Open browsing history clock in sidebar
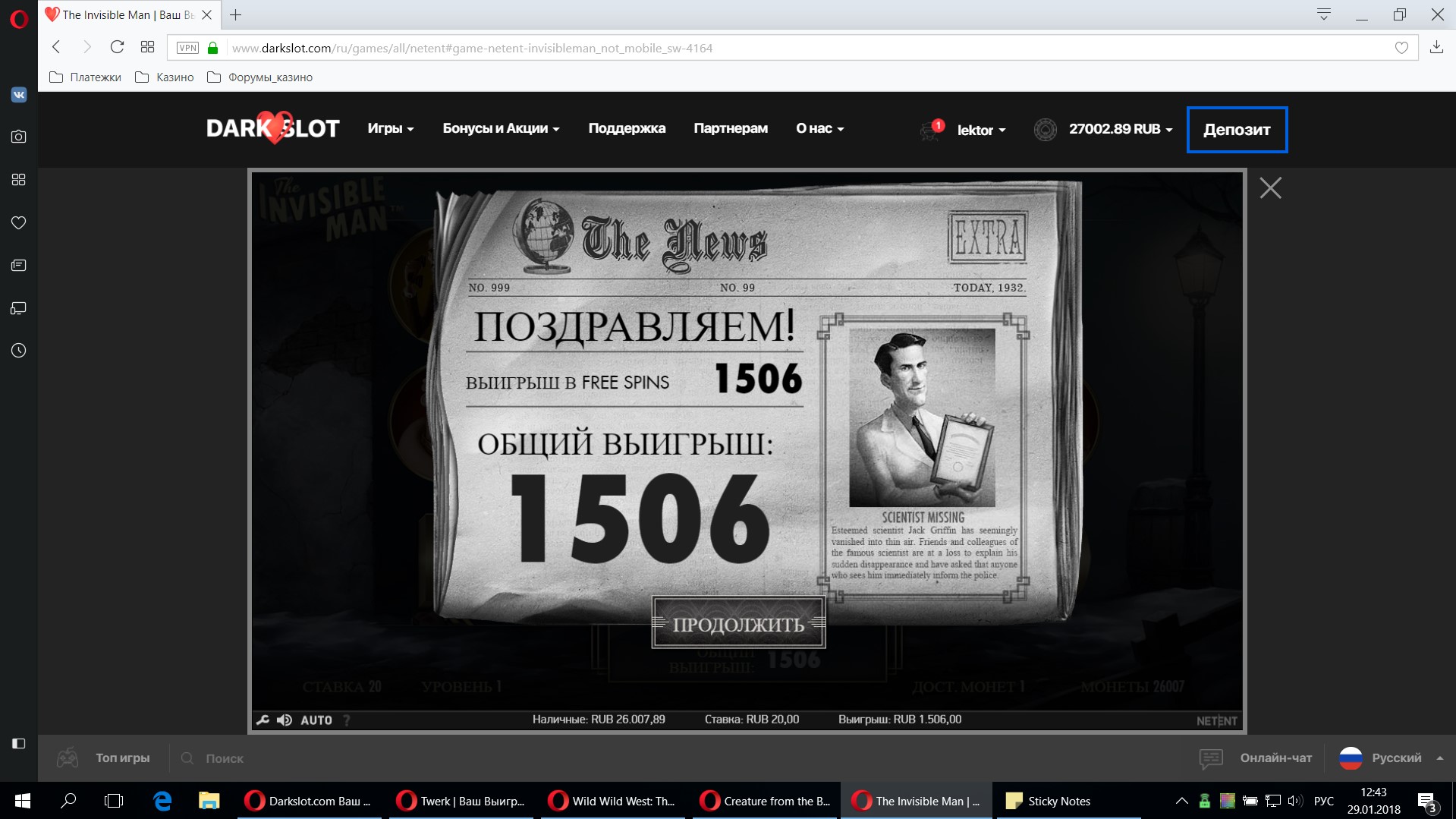This screenshot has width=1456, height=819. pos(18,351)
